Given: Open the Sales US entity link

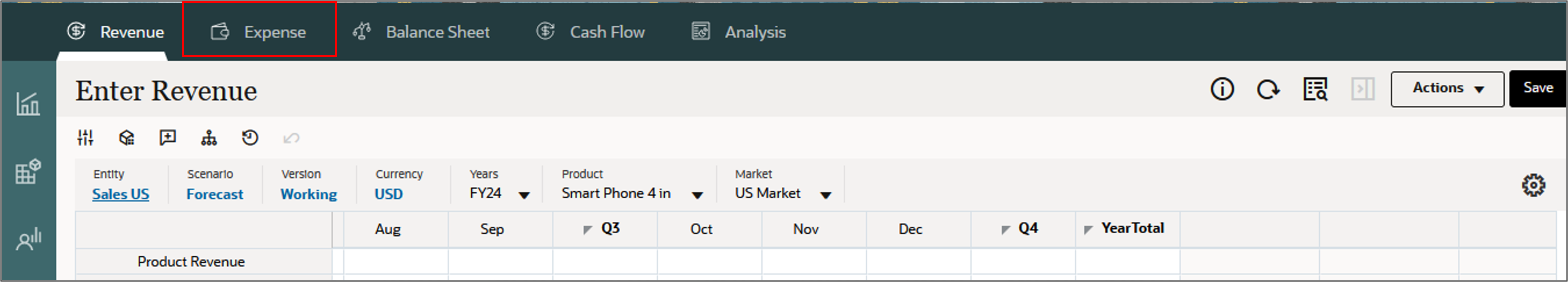Looking at the screenshot, I should point(120,194).
